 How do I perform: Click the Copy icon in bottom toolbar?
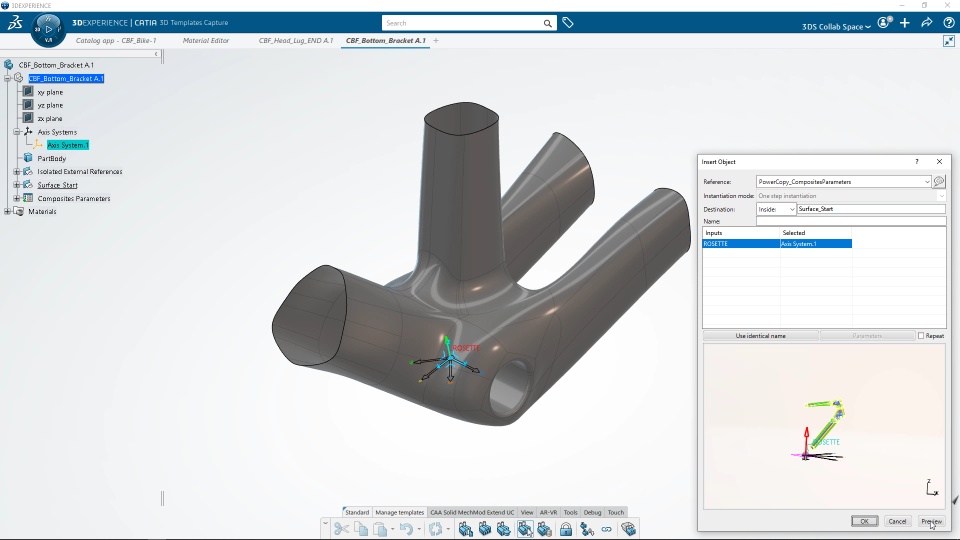(361, 529)
